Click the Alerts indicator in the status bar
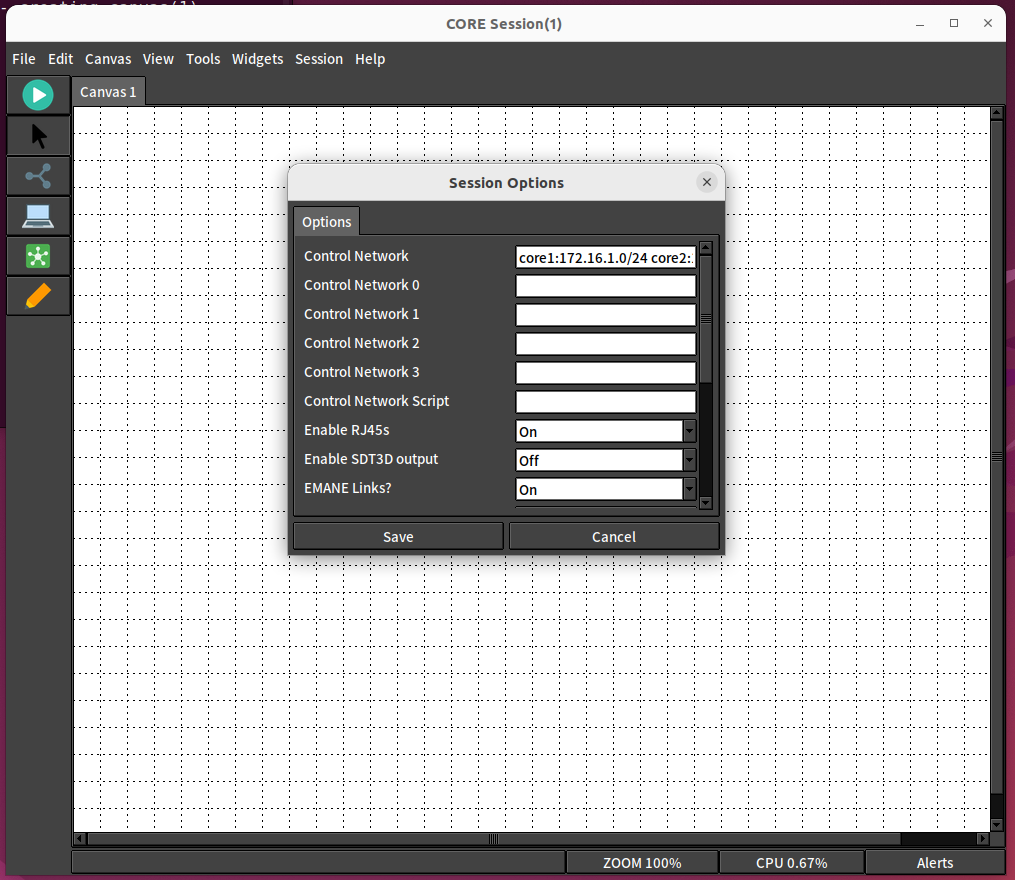 tap(934, 862)
